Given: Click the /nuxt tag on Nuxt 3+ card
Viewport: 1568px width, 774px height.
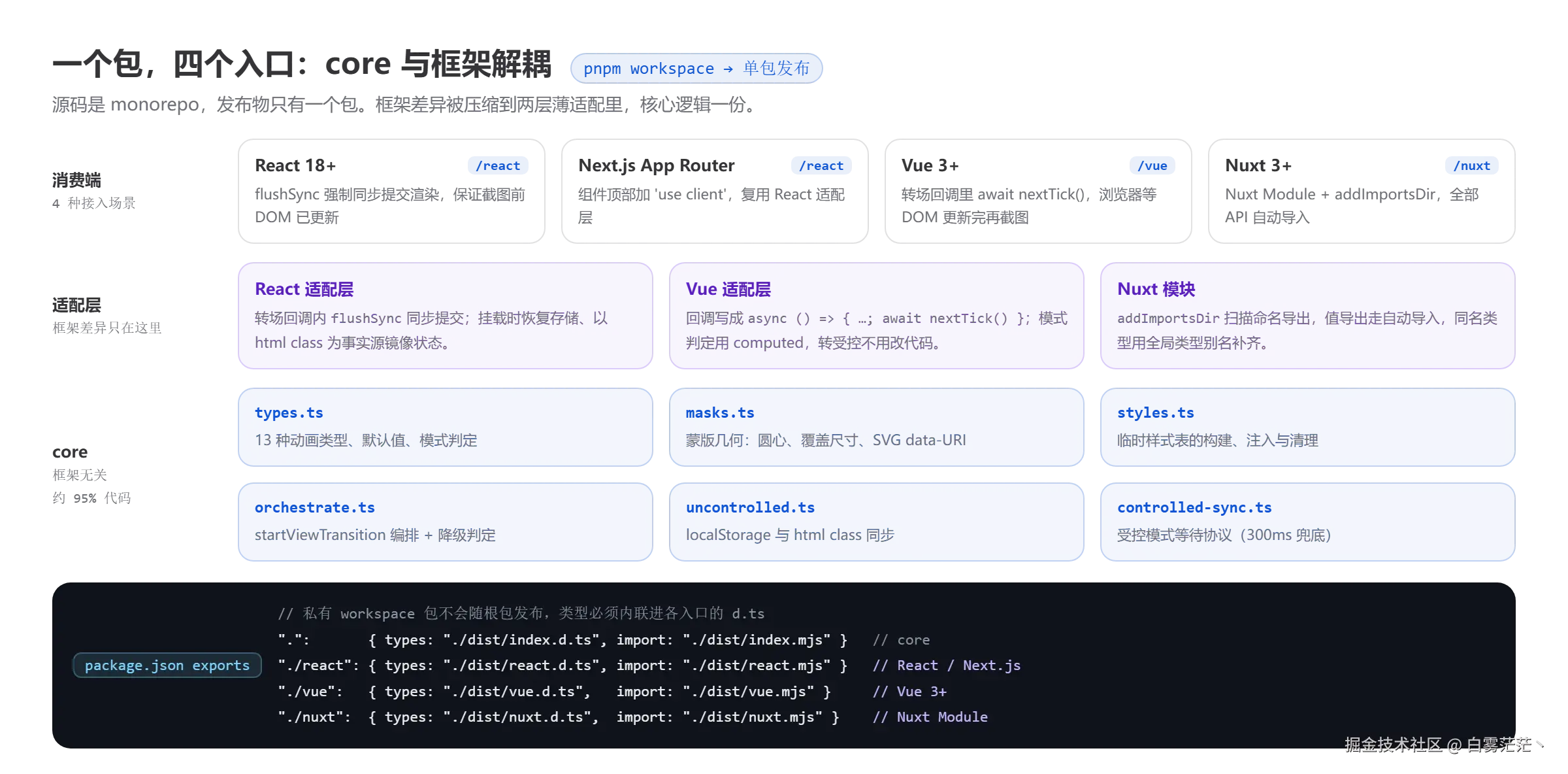Looking at the screenshot, I should click(1472, 166).
